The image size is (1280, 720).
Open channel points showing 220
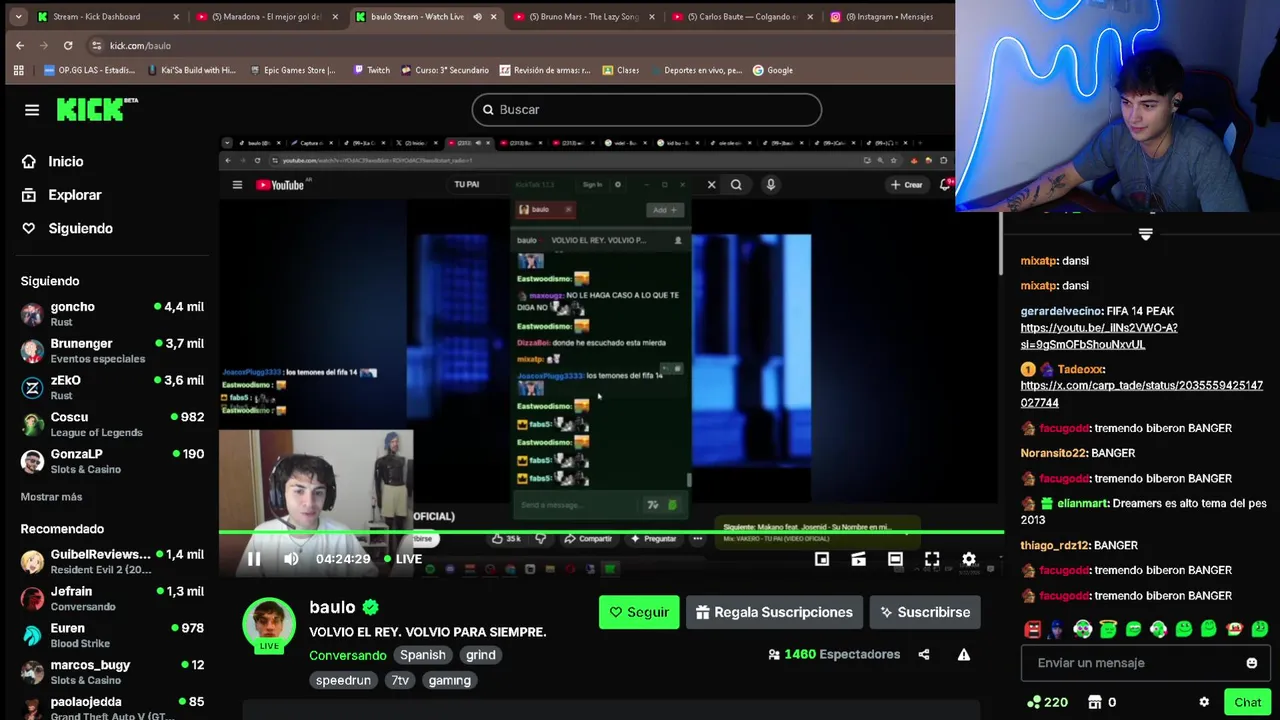(x=1047, y=702)
